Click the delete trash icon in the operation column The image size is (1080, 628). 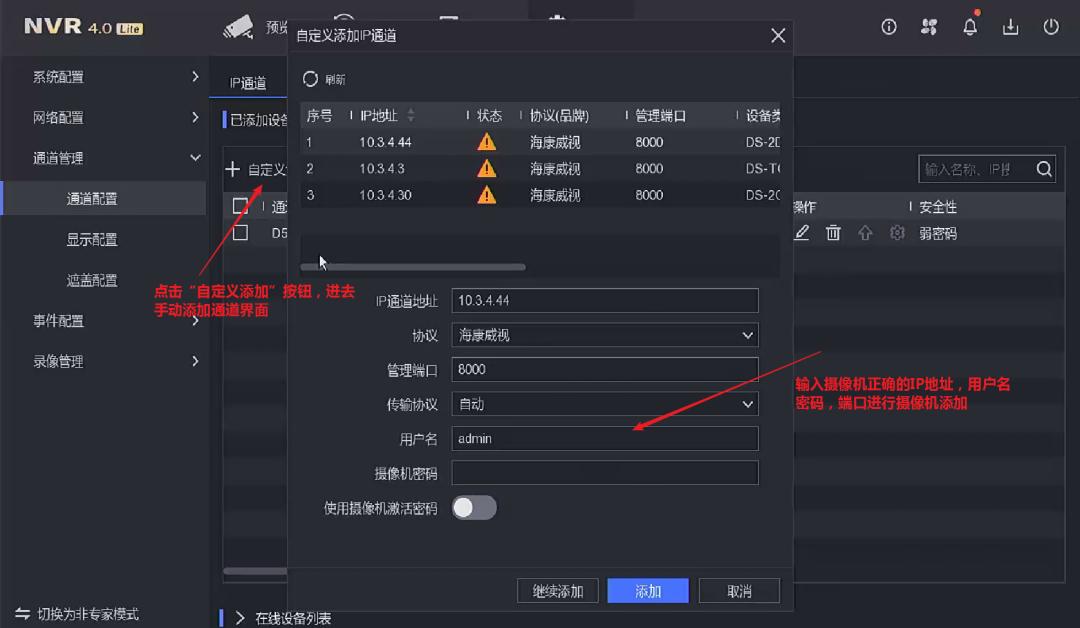point(833,232)
